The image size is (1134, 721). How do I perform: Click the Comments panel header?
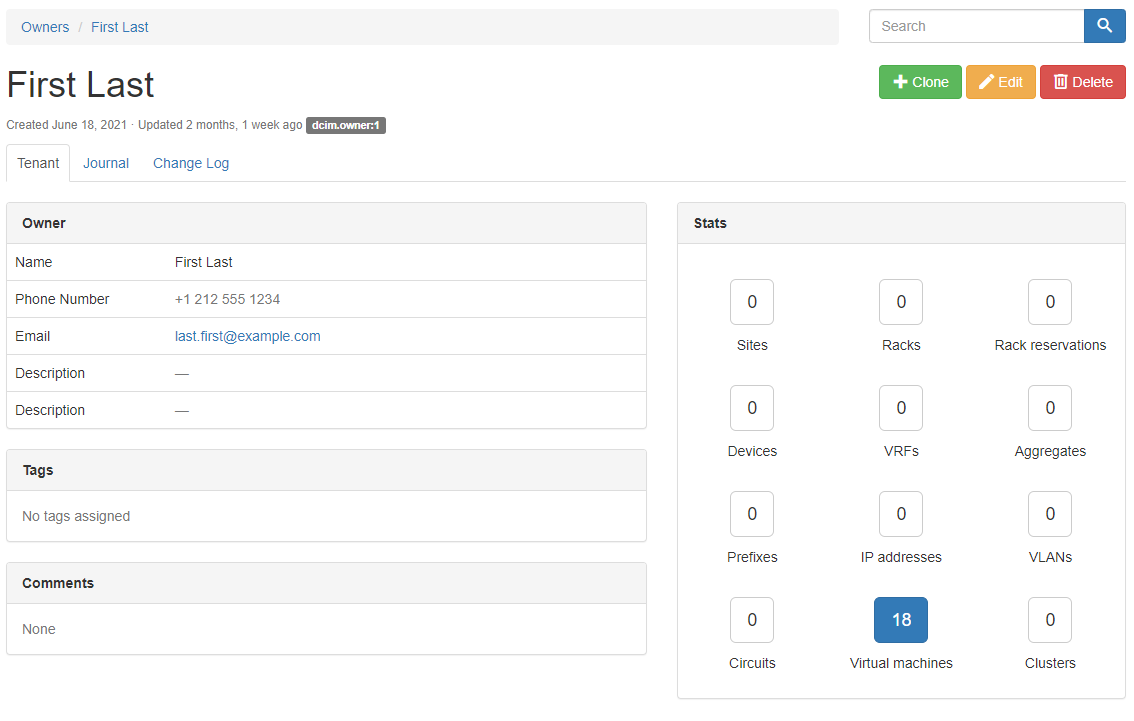326,583
